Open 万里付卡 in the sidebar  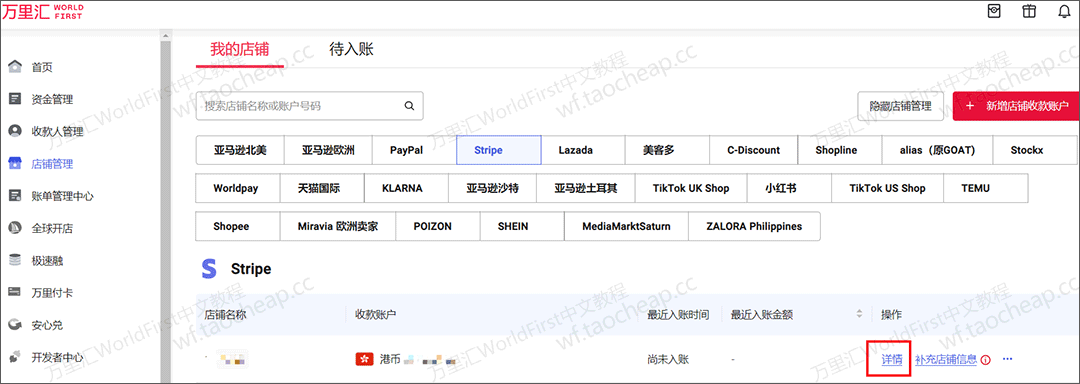pos(52,293)
